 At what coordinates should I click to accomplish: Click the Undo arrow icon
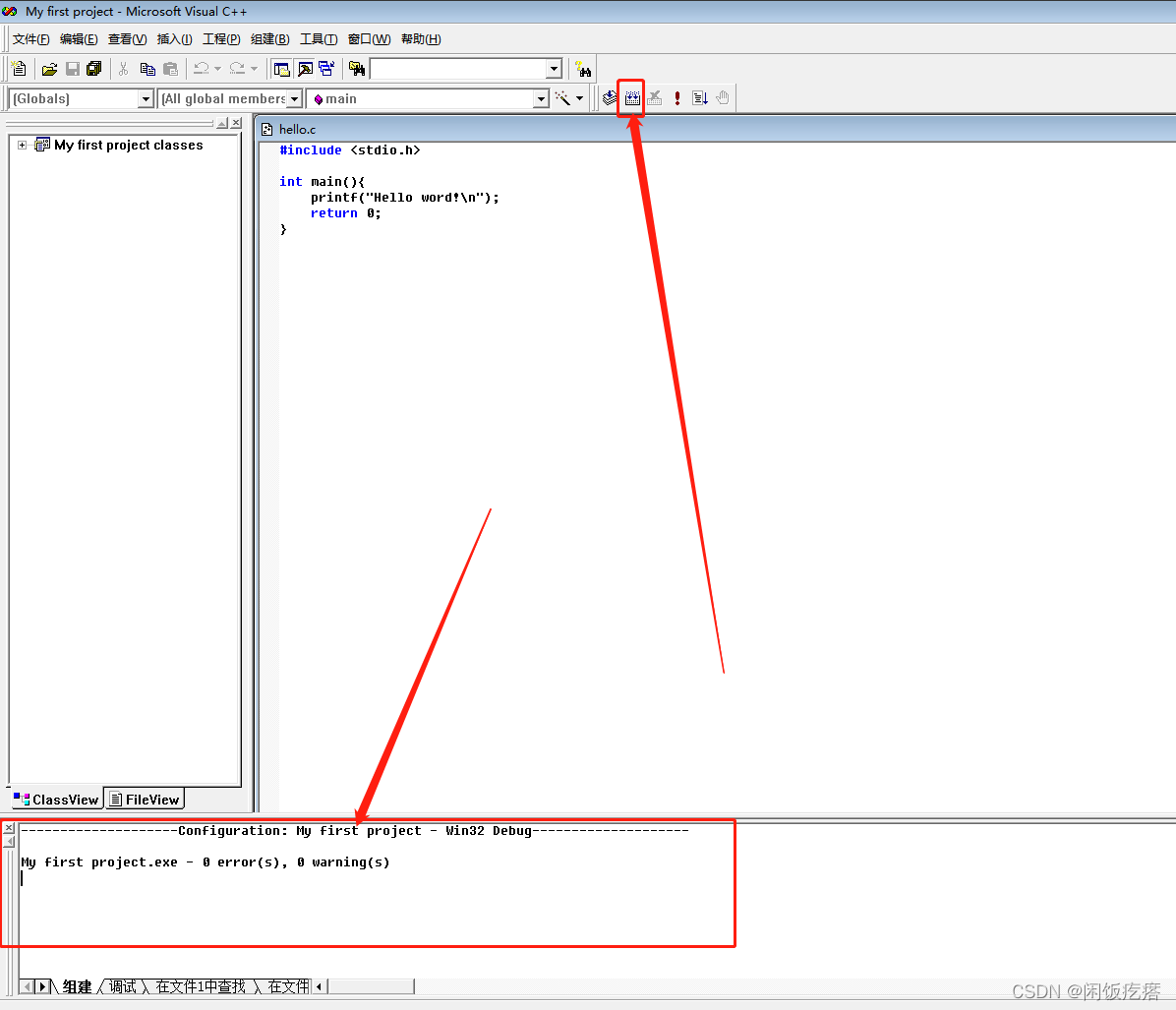[201, 69]
